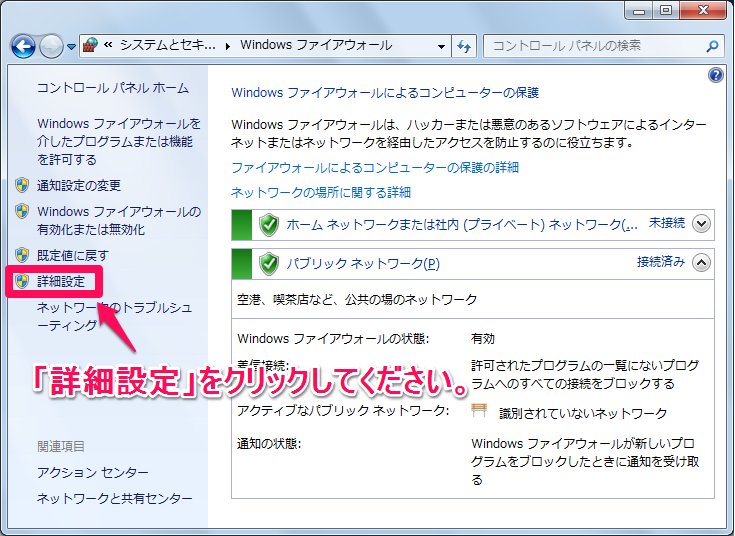This screenshot has height=536, width=735.
Task: Click 未接続 status text
Action: coord(667,223)
